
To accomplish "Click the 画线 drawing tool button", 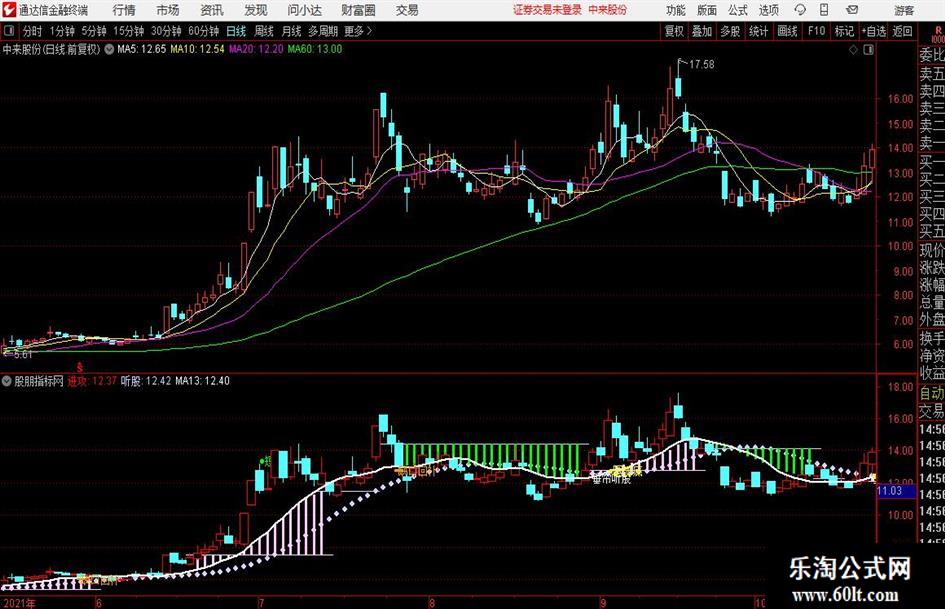I will (x=787, y=31).
